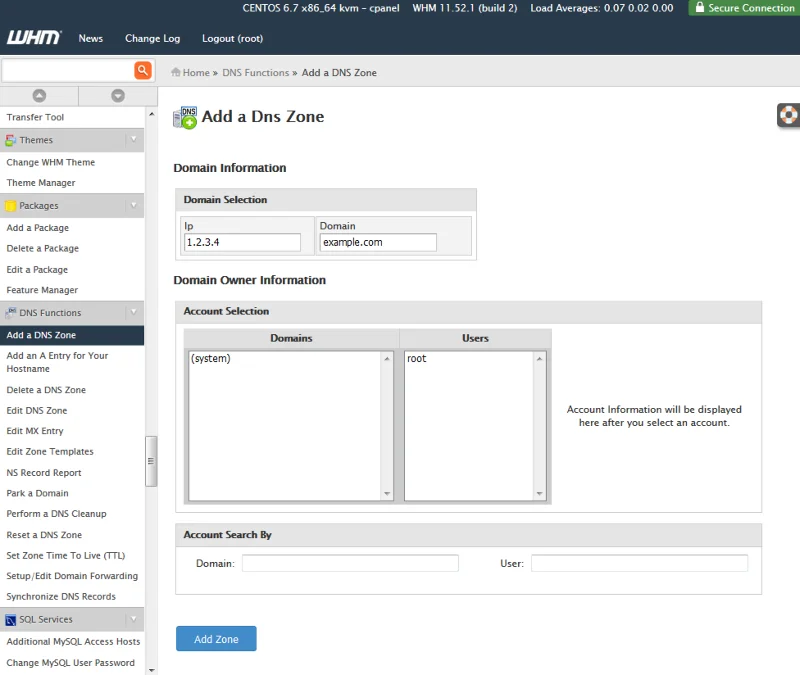
Task: Open Edit MX Entry
Action: pyautogui.click(x=35, y=431)
